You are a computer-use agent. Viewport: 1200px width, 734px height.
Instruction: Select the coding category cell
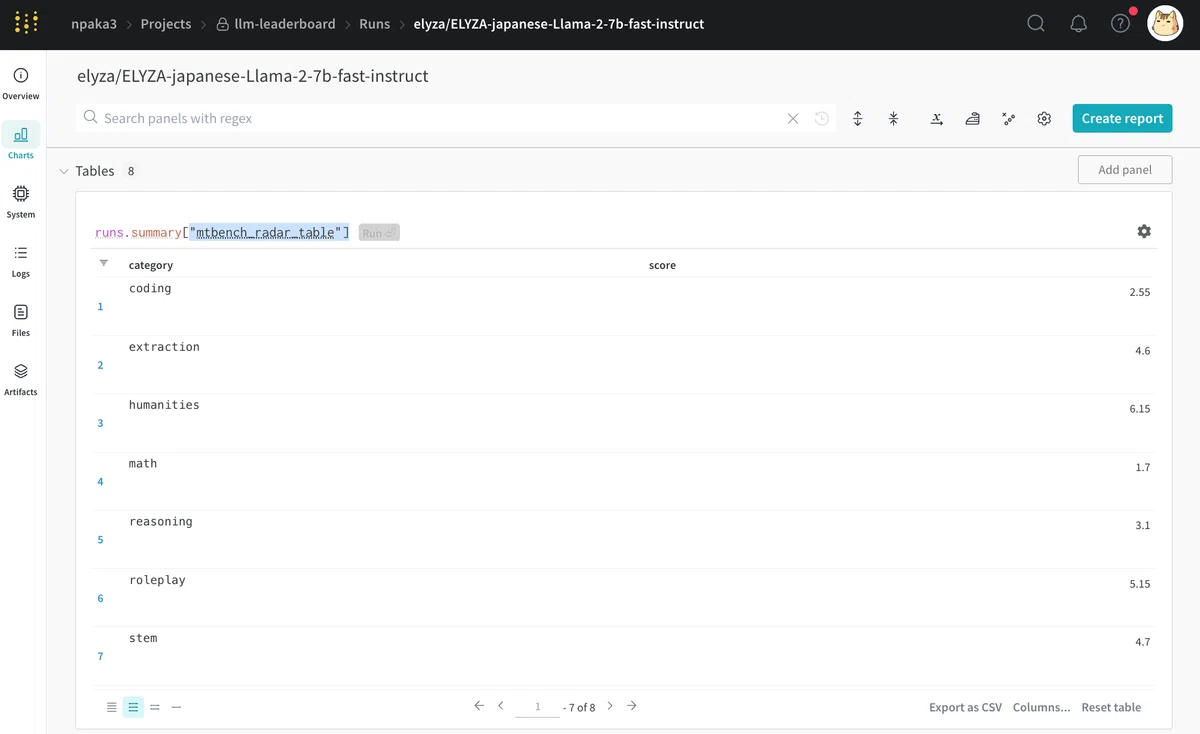(x=150, y=288)
